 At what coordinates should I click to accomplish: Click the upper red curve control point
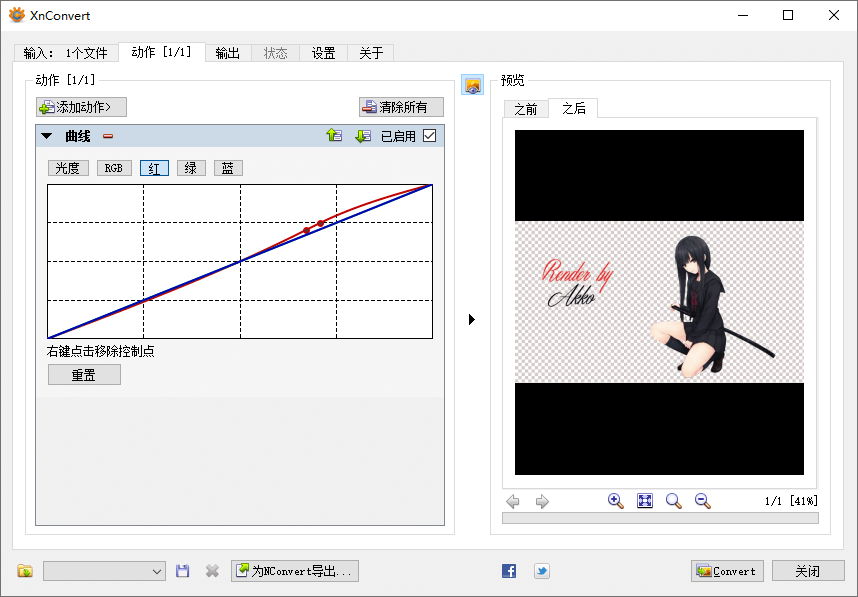tap(321, 223)
